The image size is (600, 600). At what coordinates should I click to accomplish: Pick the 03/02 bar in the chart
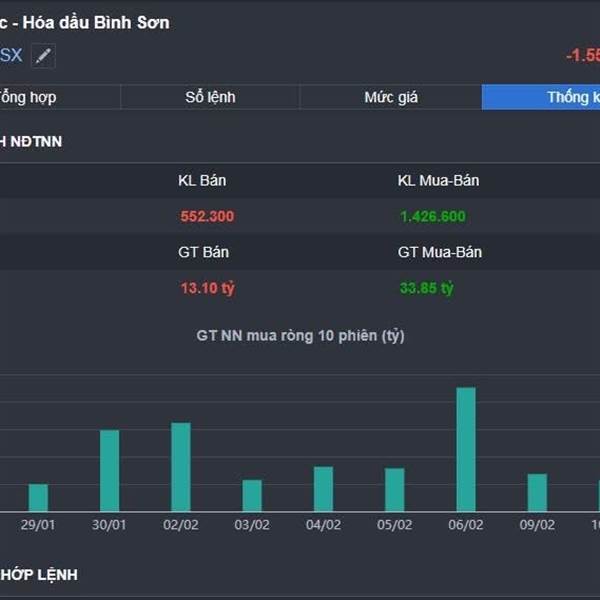(252, 496)
